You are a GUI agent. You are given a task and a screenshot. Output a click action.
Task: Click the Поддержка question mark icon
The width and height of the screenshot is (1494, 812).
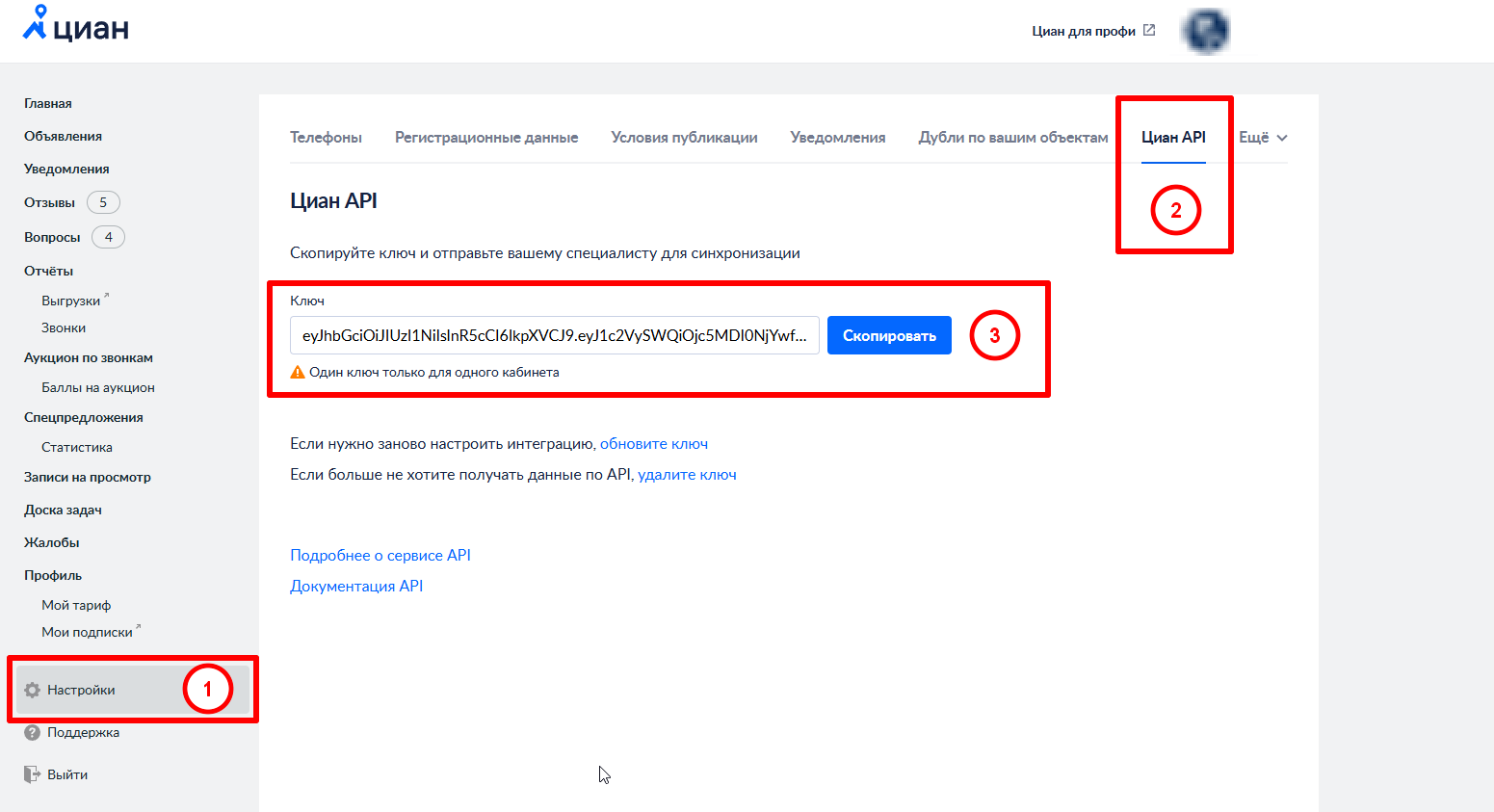pyautogui.click(x=32, y=732)
